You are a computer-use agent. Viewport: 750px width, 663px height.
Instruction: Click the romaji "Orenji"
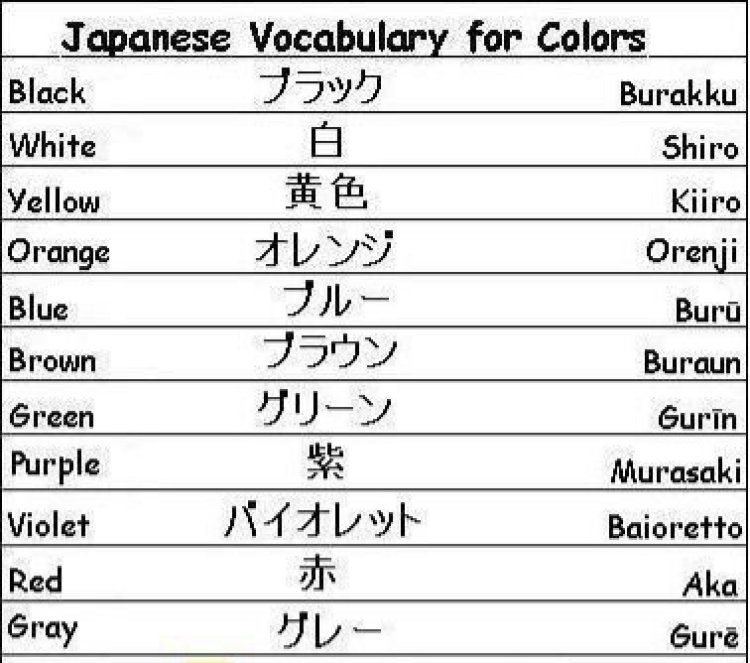(691, 252)
